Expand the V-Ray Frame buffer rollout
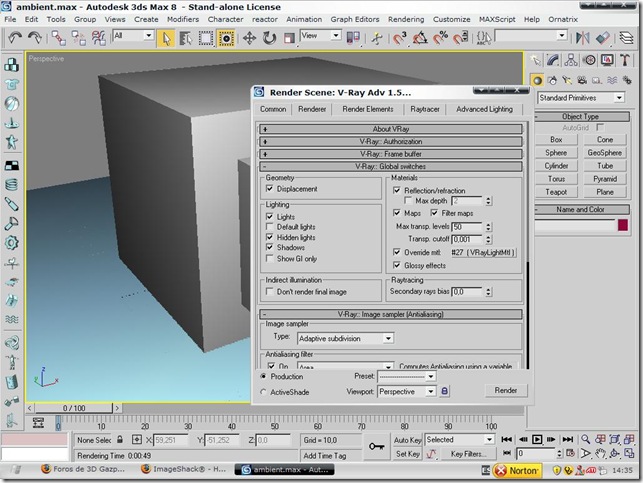 point(391,154)
